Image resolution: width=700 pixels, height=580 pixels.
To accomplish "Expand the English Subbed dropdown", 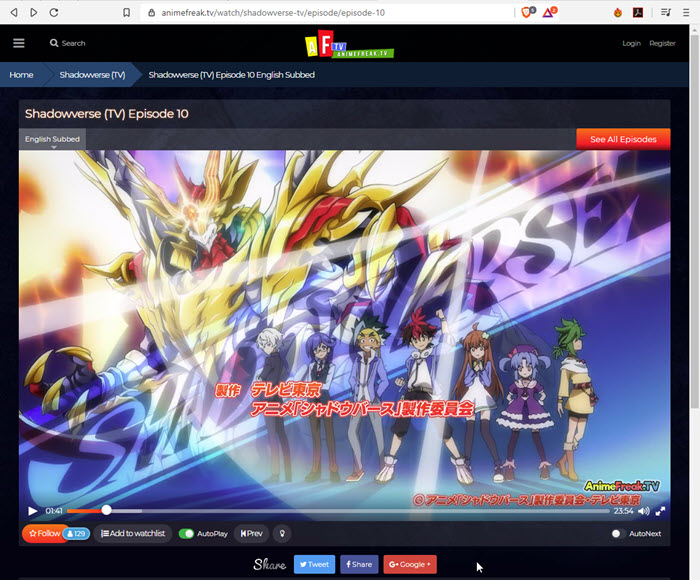I will [52, 139].
